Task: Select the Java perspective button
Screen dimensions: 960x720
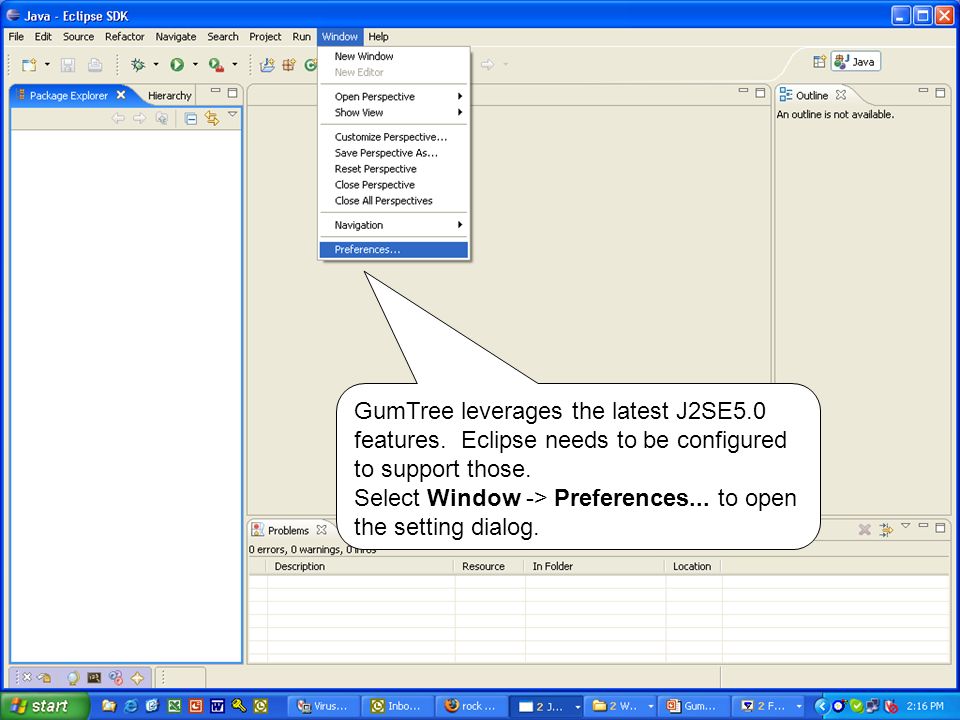Action: pos(856,62)
